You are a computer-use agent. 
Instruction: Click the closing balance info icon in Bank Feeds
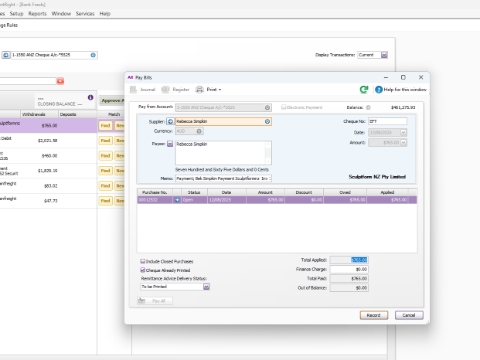pyautogui.click(x=90, y=97)
